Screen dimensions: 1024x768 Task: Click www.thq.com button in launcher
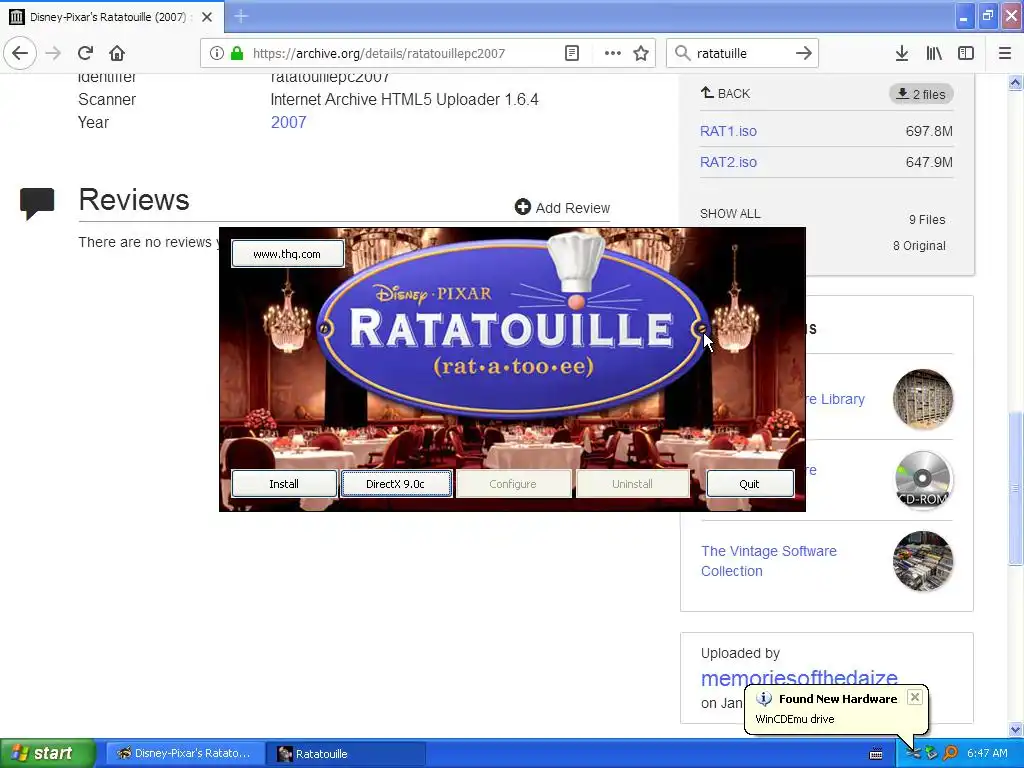[287, 254]
